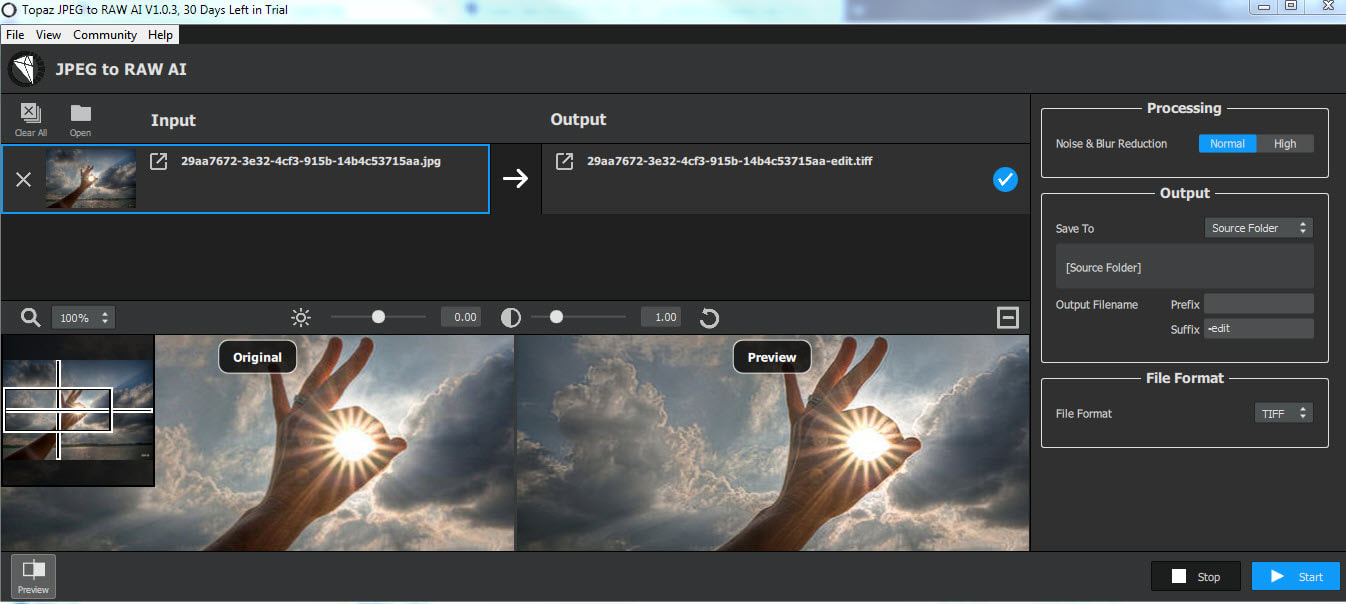The height and width of the screenshot is (604, 1346).
Task: Click the brightness sun icon
Action: click(301, 317)
